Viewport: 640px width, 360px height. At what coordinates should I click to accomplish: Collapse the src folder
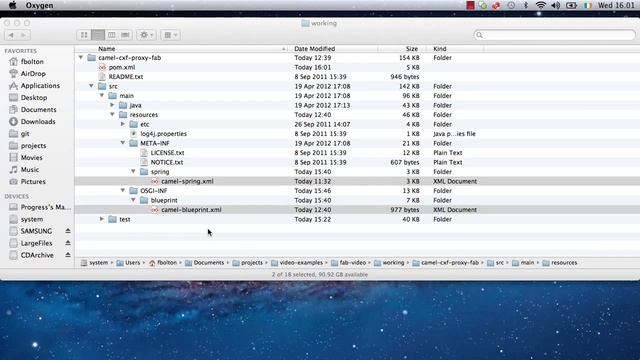coord(91,86)
